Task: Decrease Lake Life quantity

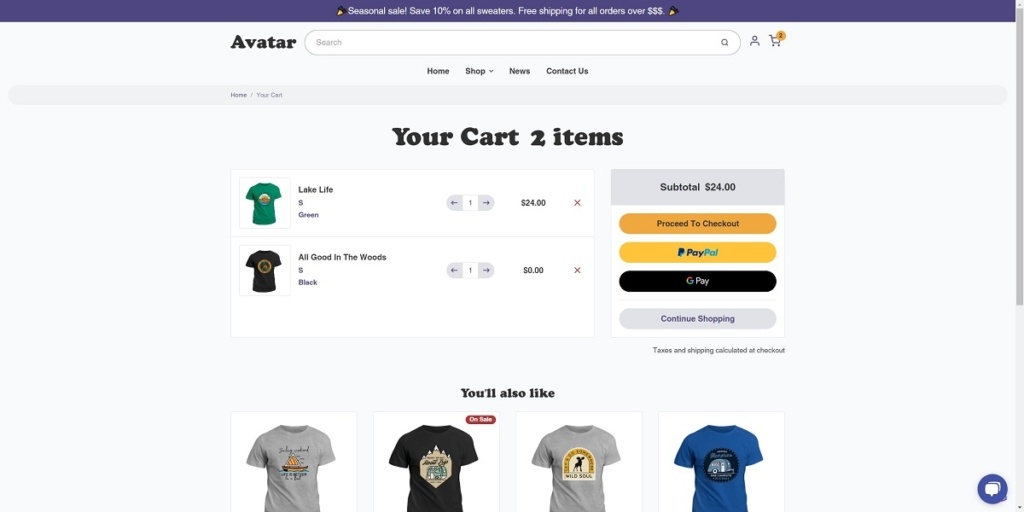Action: [x=454, y=203]
